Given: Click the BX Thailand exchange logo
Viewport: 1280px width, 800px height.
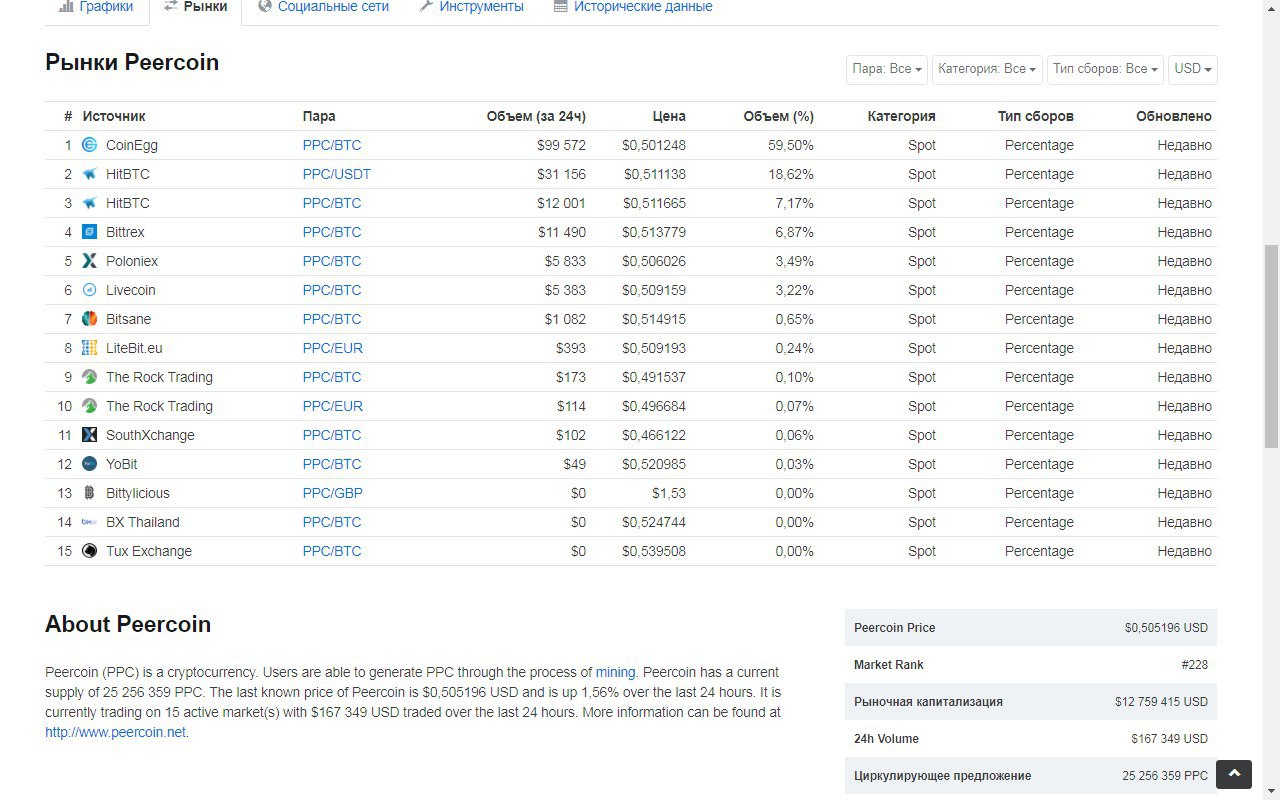Looking at the screenshot, I should tap(89, 522).
